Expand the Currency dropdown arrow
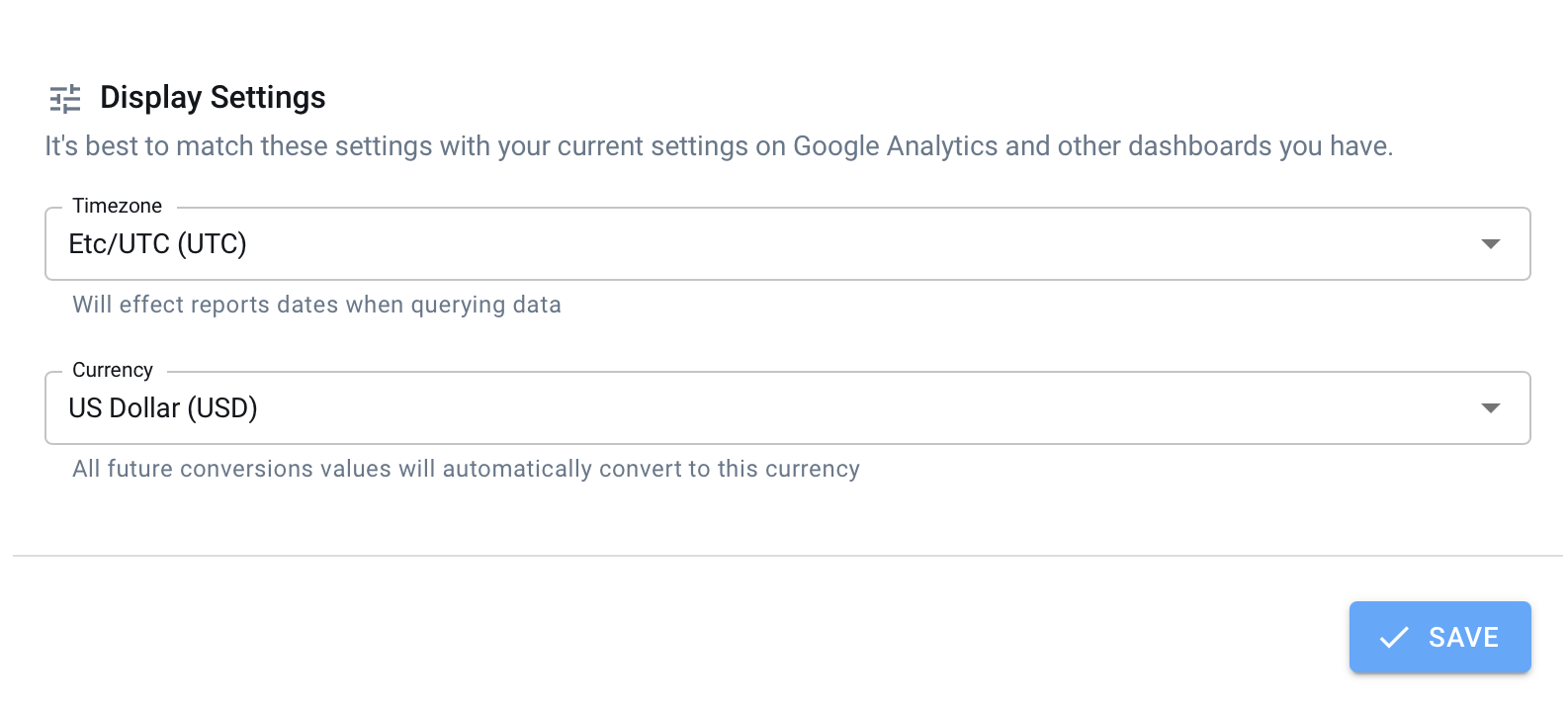The height and width of the screenshot is (712, 1568). point(1491,408)
